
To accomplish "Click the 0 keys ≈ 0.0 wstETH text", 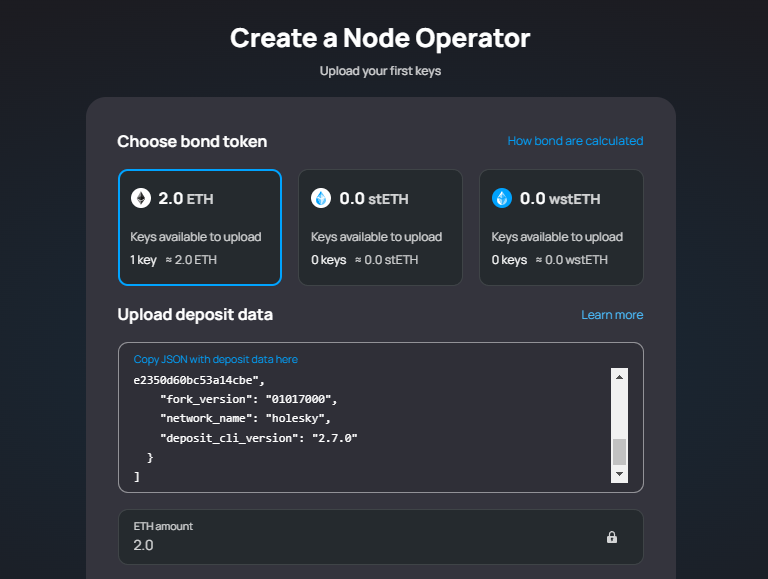I will click(x=550, y=260).
